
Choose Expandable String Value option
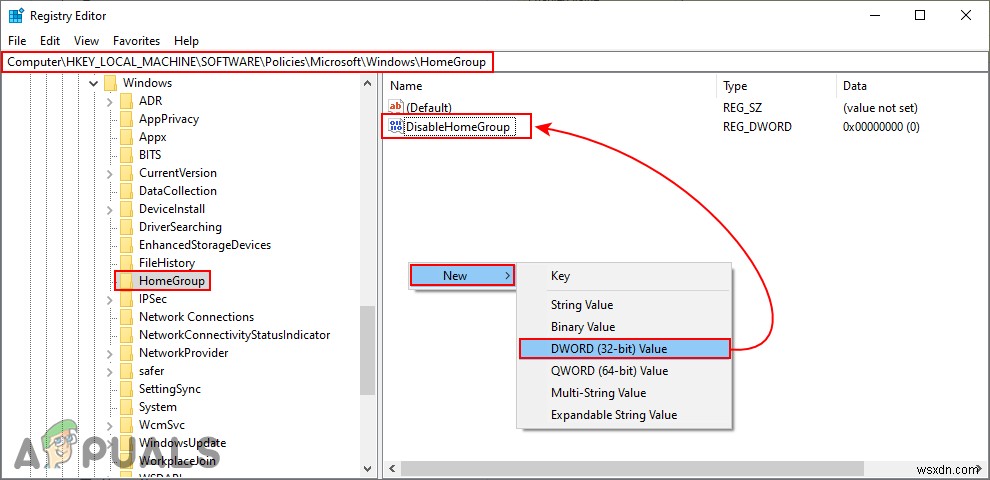pos(624,415)
